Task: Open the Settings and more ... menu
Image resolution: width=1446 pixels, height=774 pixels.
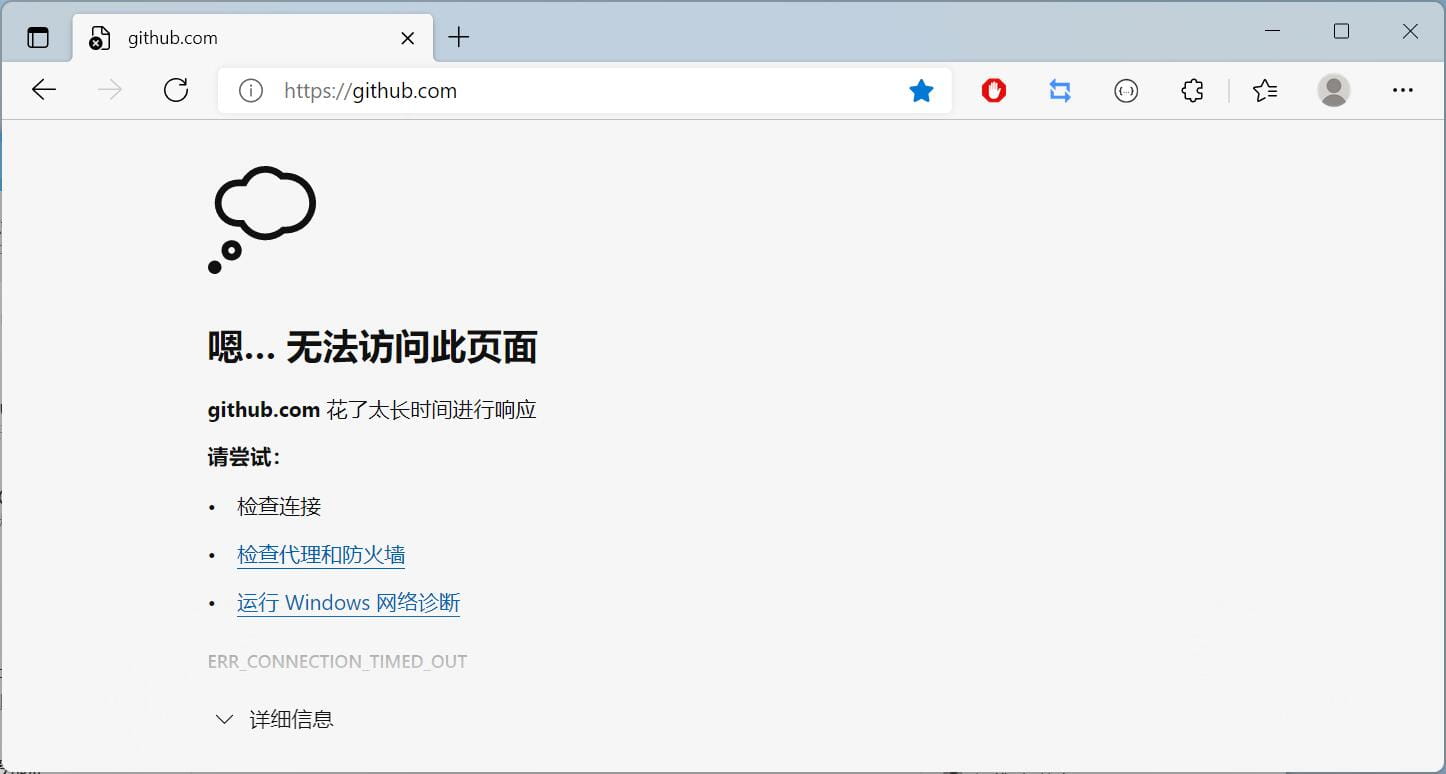Action: click(1404, 90)
